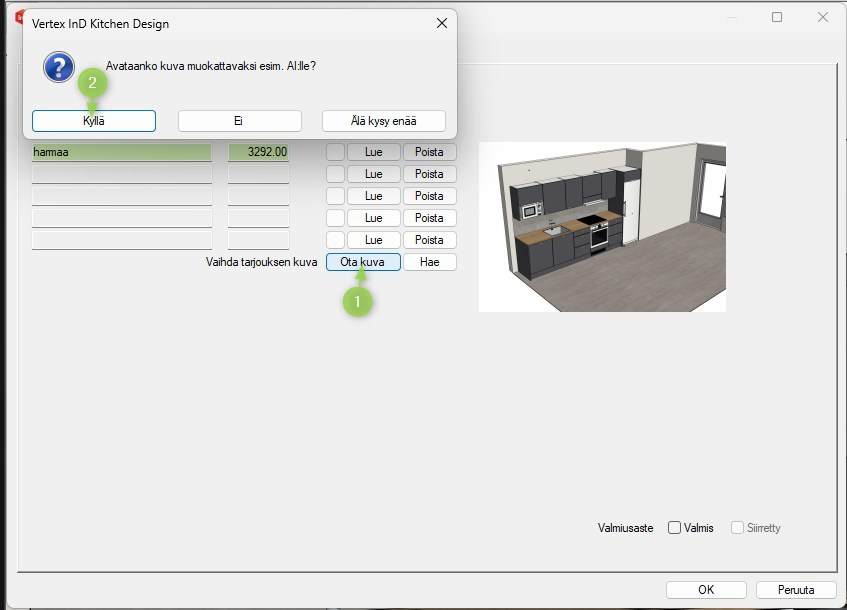The width and height of the screenshot is (847, 610).
Task: Click the empty price field in second row
Action: [x=258, y=174]
